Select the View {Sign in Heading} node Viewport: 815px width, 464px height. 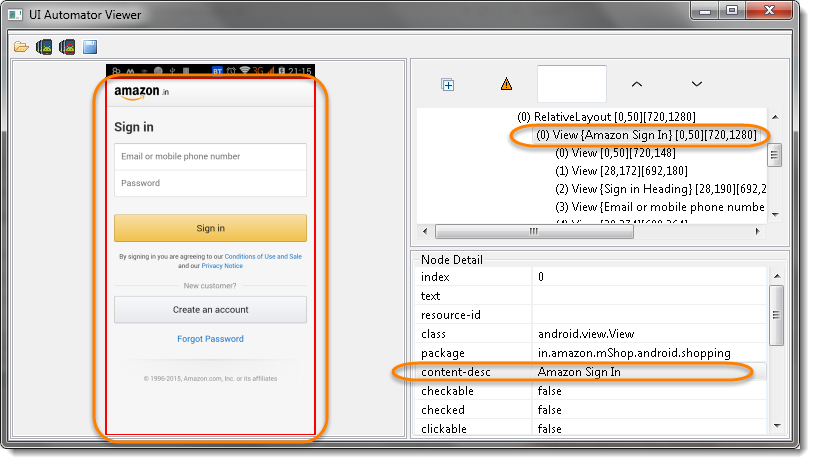pos(661,189)
